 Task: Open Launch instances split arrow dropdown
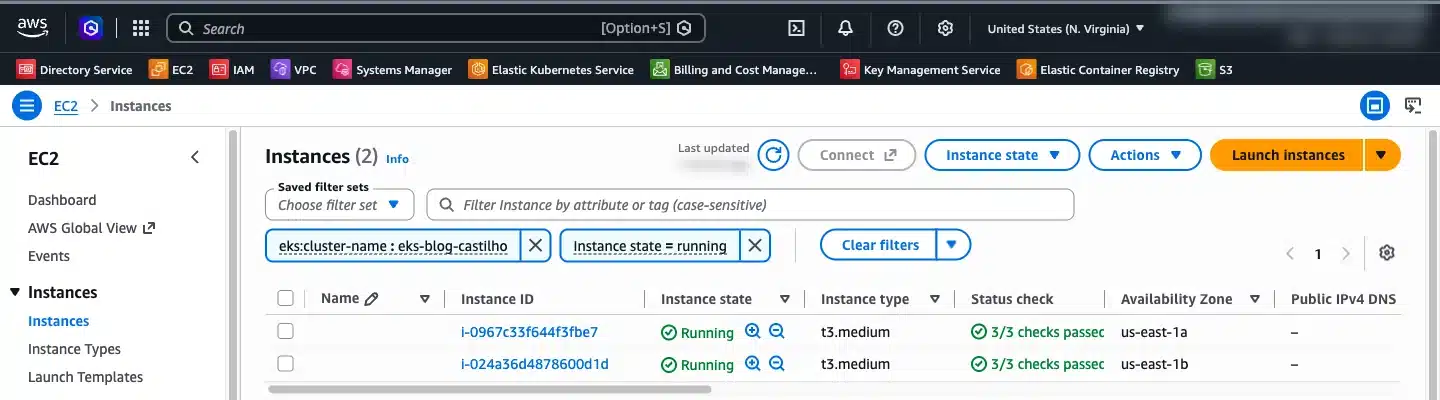click(x=1381, y=155)
